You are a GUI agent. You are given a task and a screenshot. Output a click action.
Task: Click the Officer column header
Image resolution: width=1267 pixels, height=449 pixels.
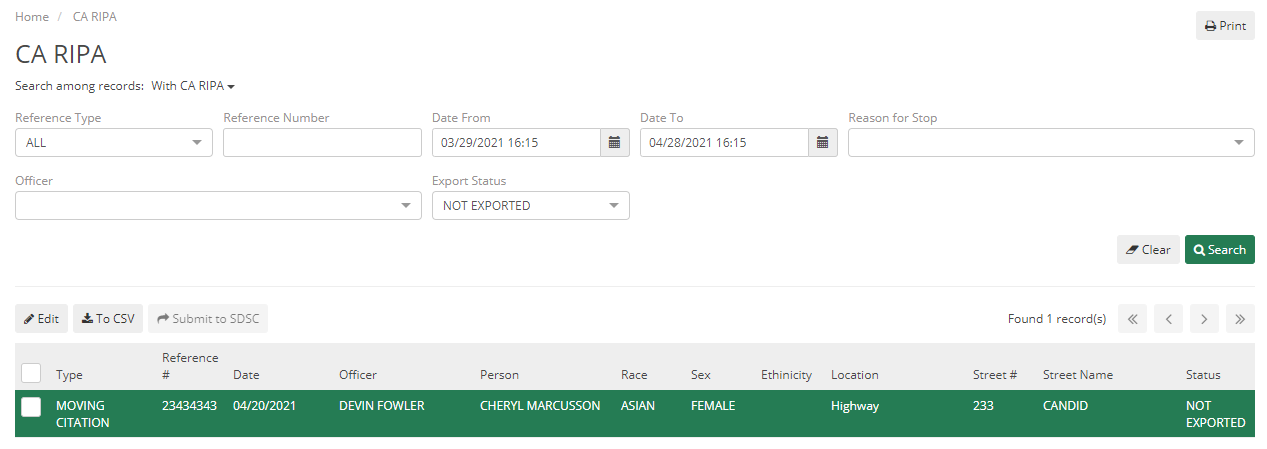click(x=358, y=375)
